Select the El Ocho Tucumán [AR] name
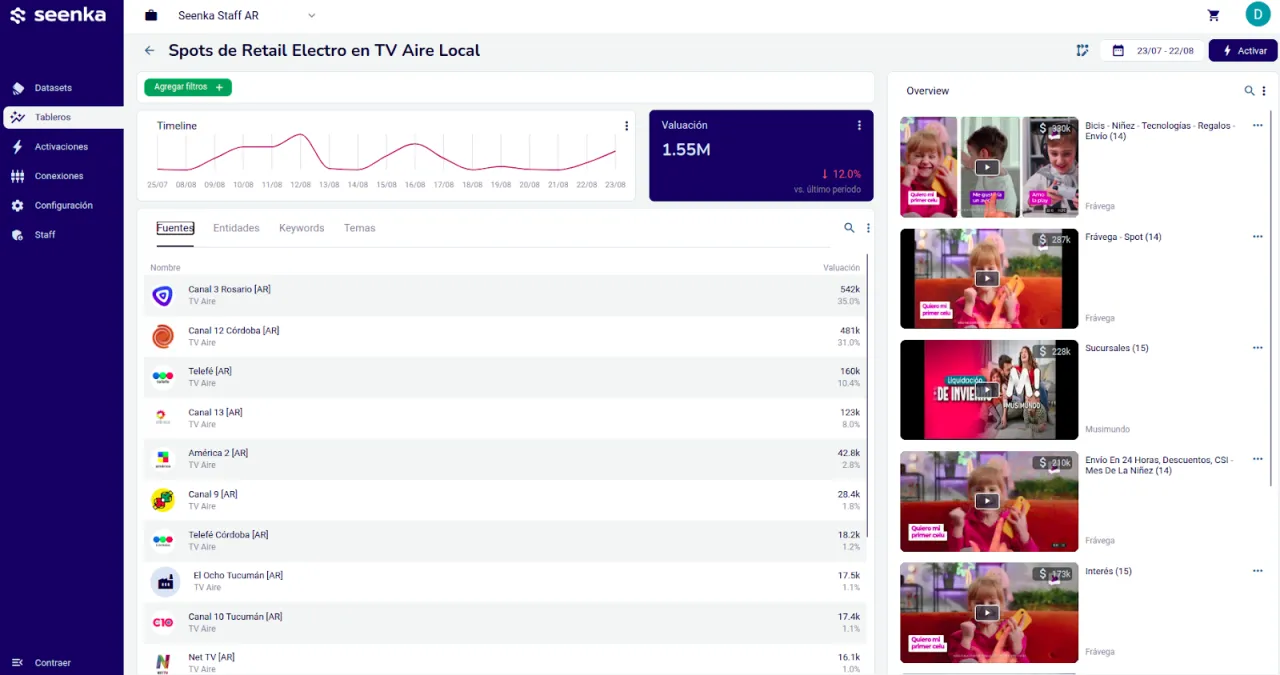The image size is (1280, 675). pos(238,576)
